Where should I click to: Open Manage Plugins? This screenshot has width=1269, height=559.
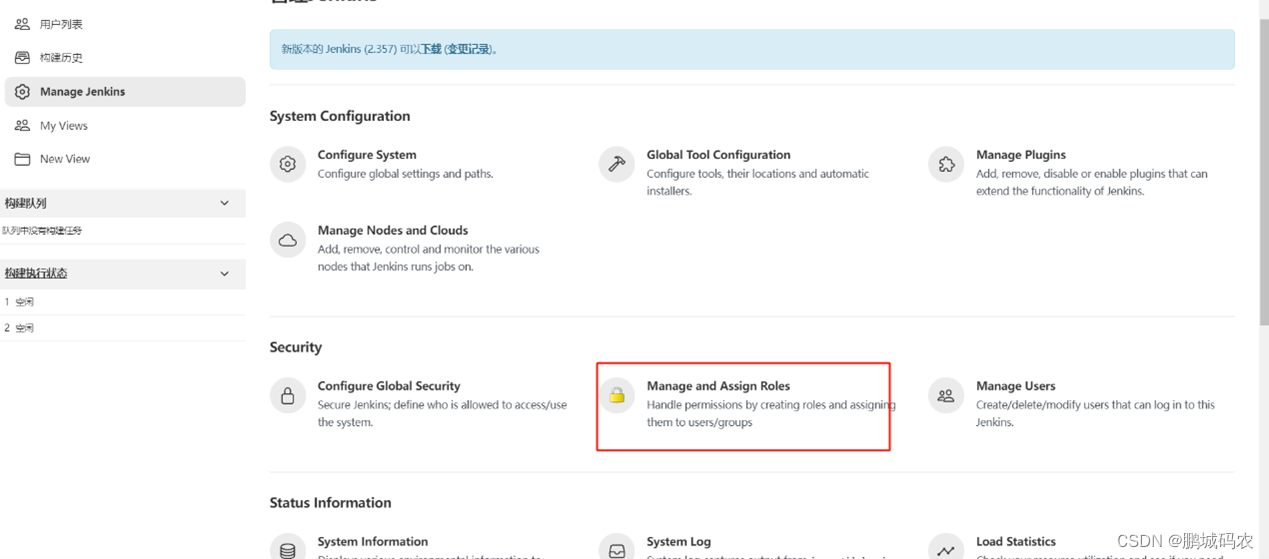[1021, 155]
